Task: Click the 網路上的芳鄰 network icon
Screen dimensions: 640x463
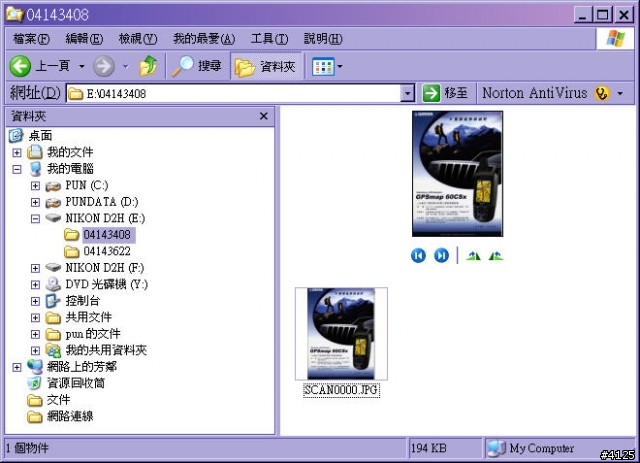Action: 35,366
